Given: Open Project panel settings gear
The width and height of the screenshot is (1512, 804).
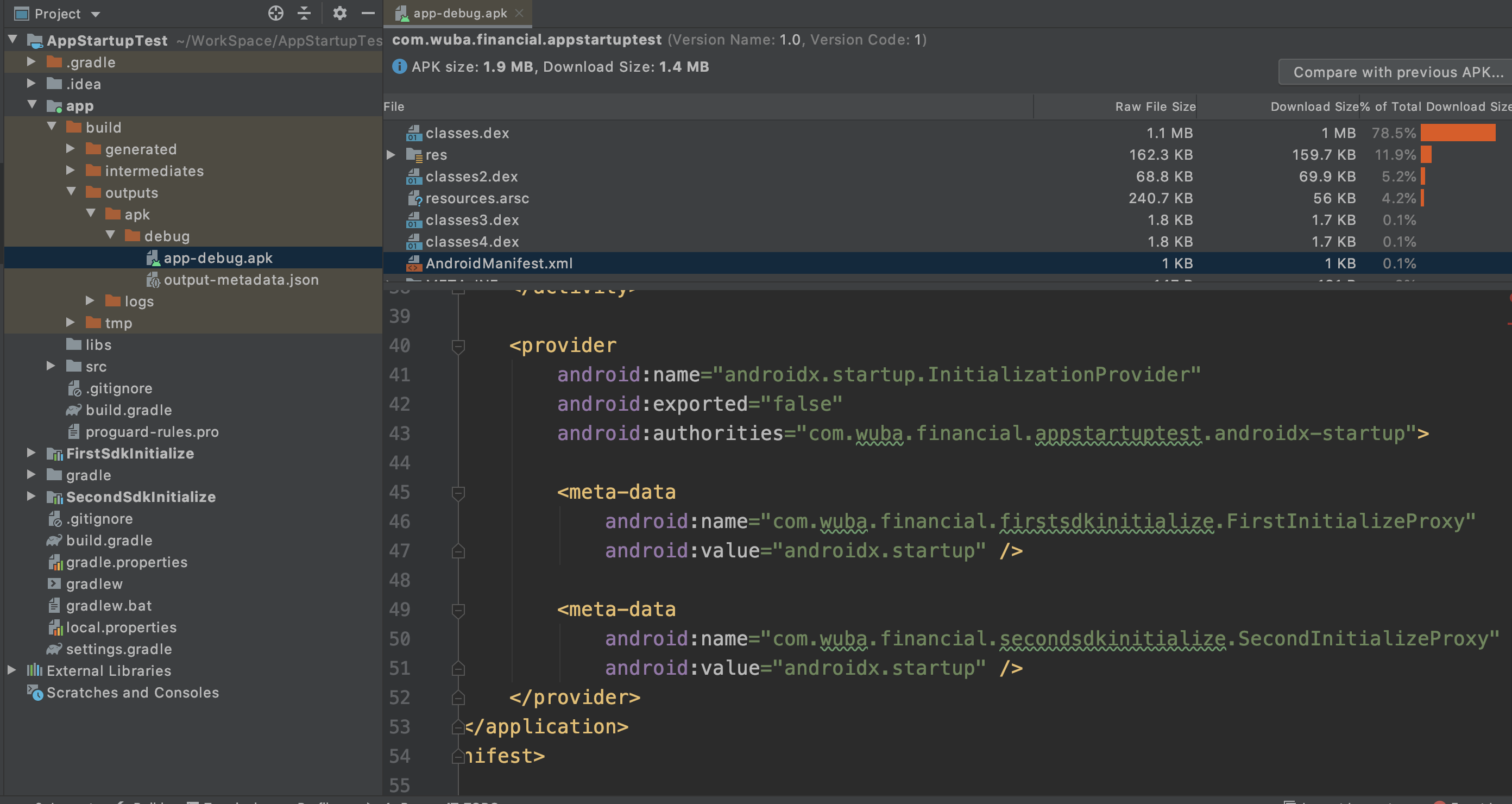Looking at the screenshot, I should pyautogui.click(x=339, y=13).
